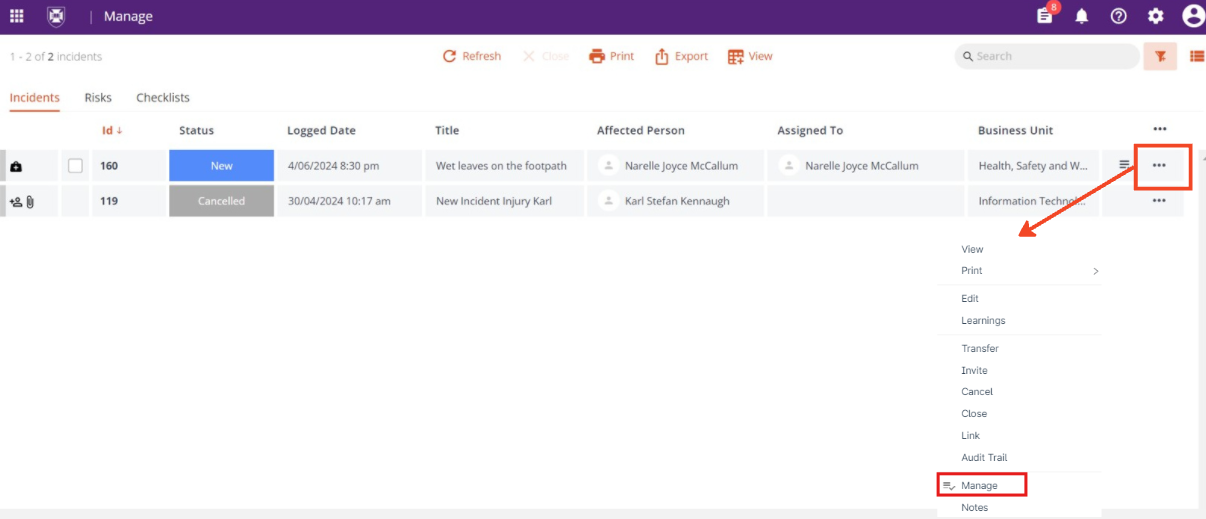
Task: Open the help question mark icon
Action: click(1119, 16)
